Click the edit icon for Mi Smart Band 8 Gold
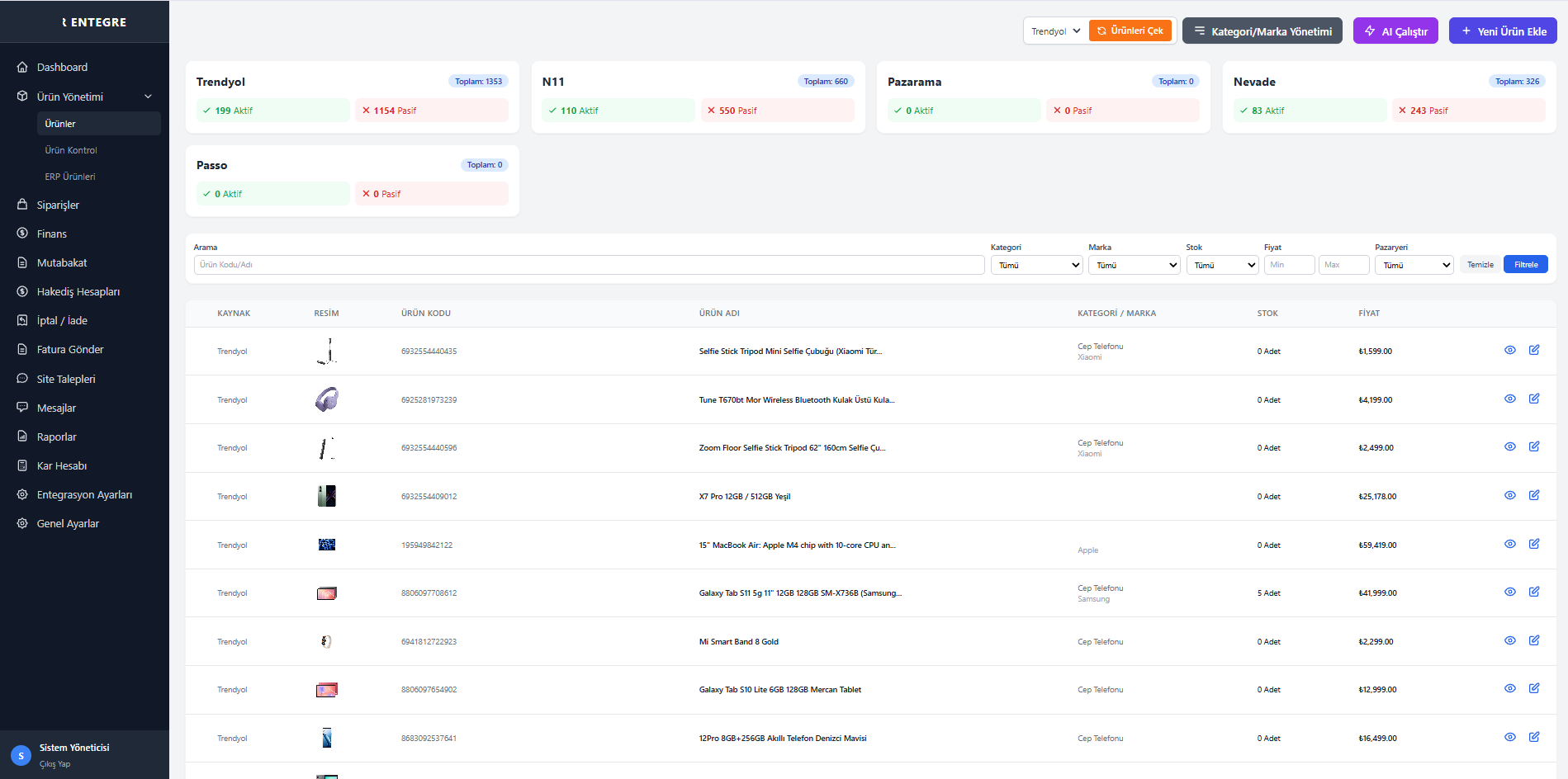Viewport: 1568px width, 779px height. pos(1533,640)
